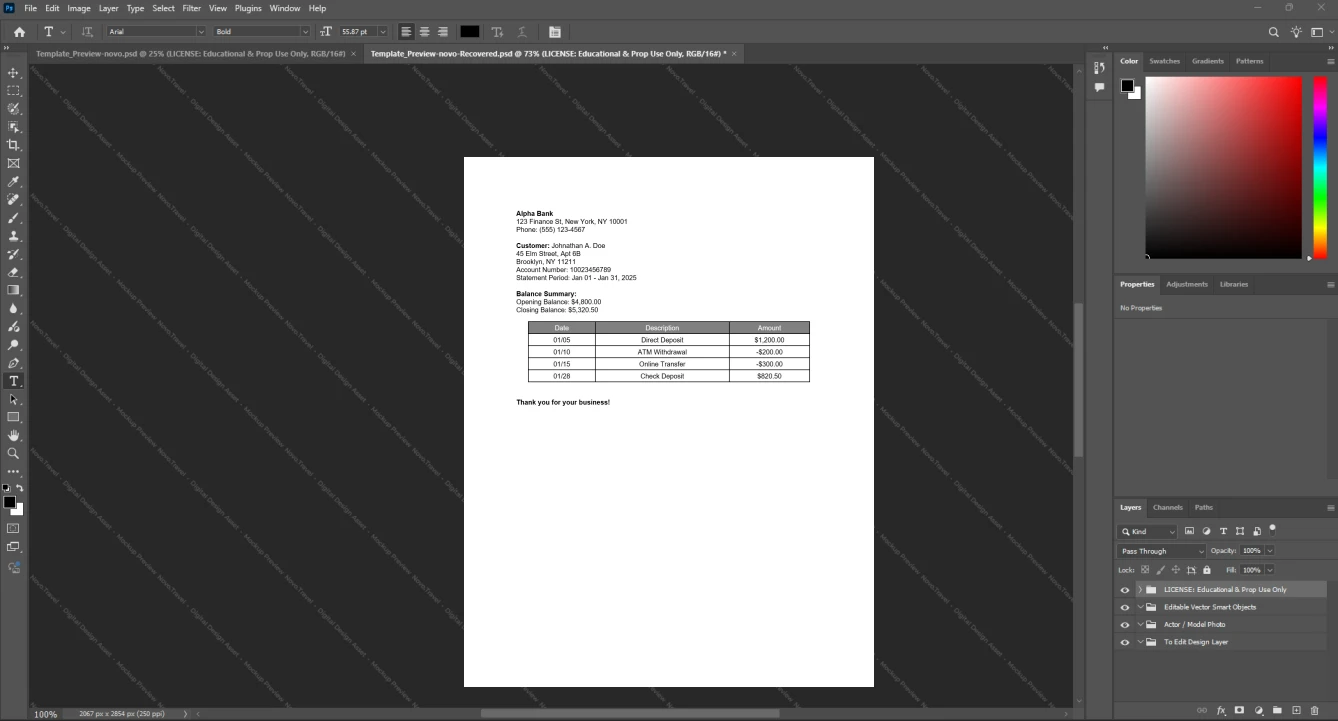Right align the text
The height and width of the screenshot is (721, 1338).
tap(442, 32)
